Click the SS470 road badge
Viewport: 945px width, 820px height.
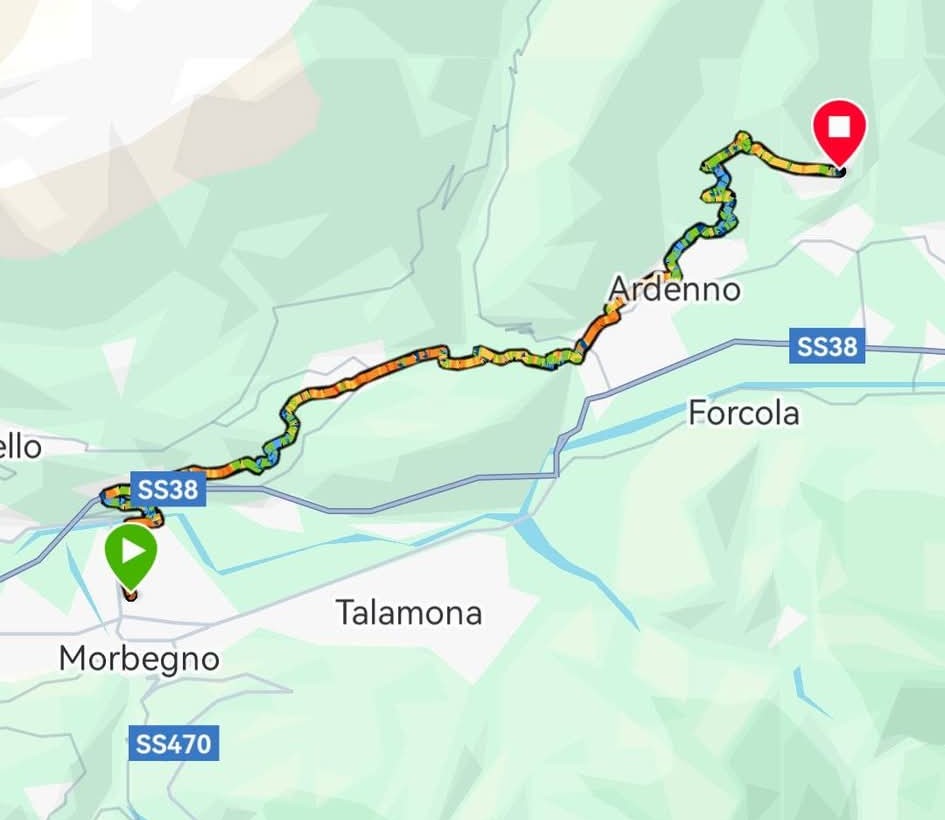174,743
